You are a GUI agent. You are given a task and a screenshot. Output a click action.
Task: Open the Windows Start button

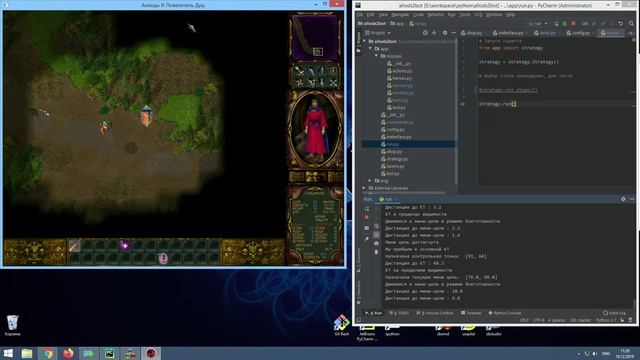click(x=8, y=353)
